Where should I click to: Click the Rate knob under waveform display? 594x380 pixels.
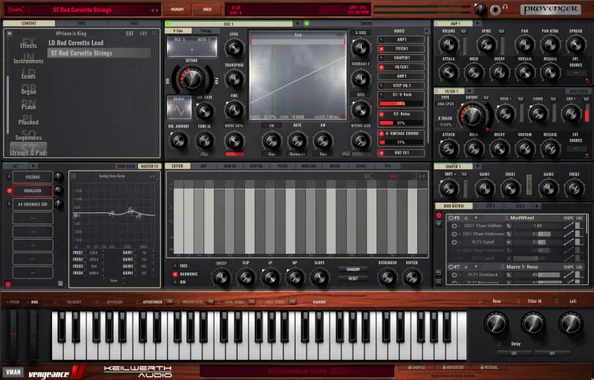click(297, 141)
